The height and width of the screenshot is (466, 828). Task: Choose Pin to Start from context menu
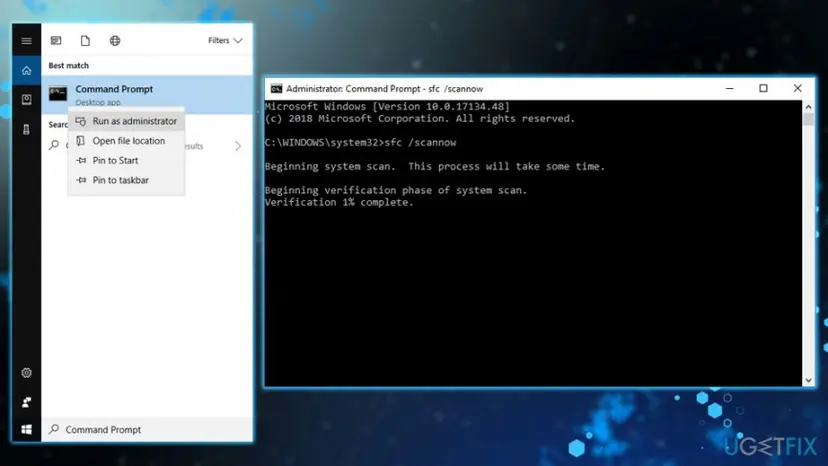click(x=126, y=161)
